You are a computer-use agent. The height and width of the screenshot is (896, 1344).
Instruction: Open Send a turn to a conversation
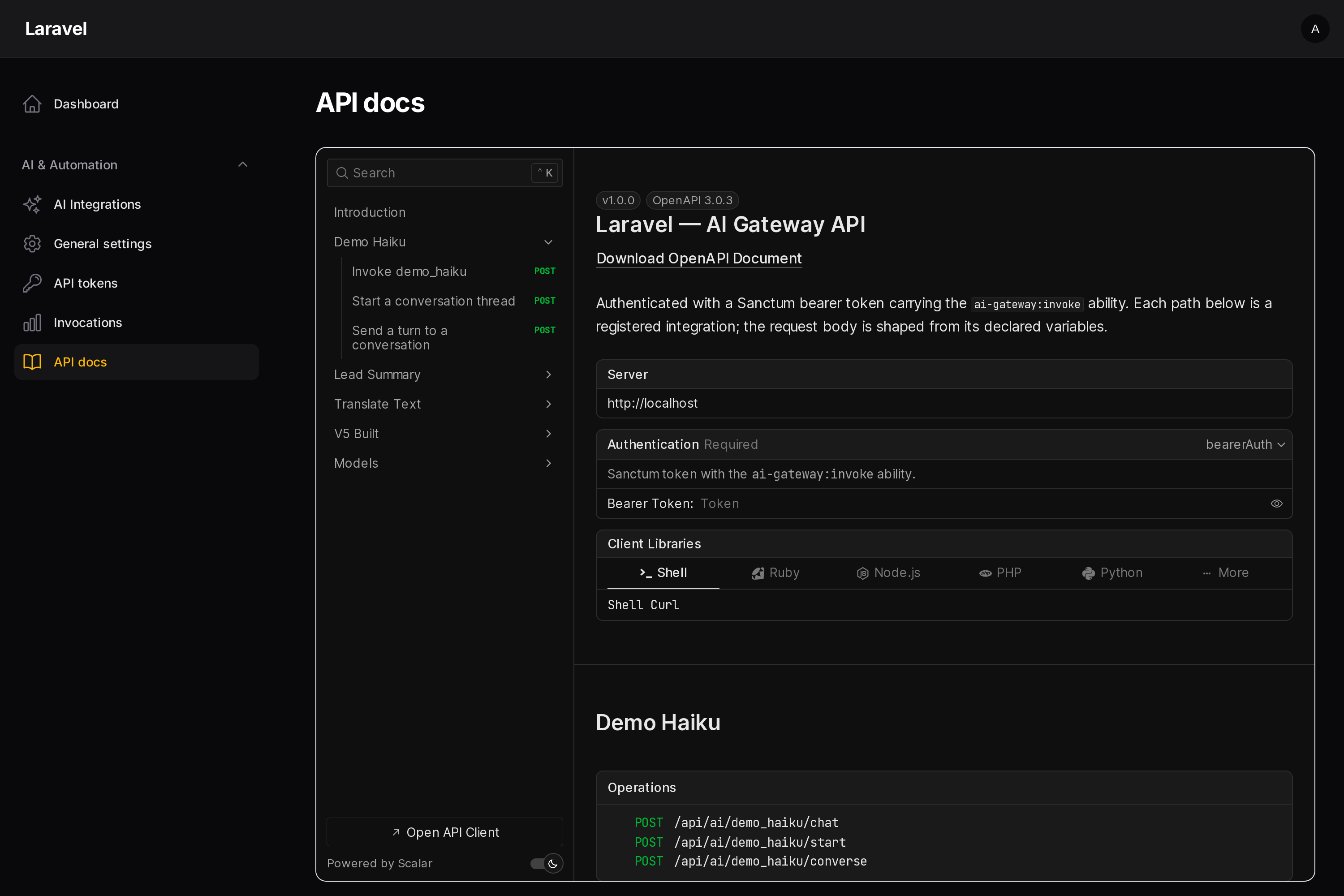[x=453, y=338]
